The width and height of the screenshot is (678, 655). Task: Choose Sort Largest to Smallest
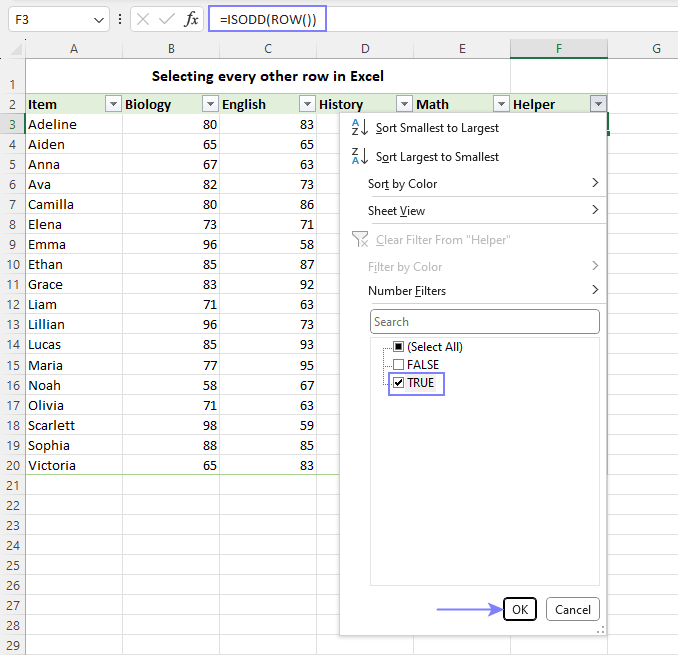(x=437, y=157)
